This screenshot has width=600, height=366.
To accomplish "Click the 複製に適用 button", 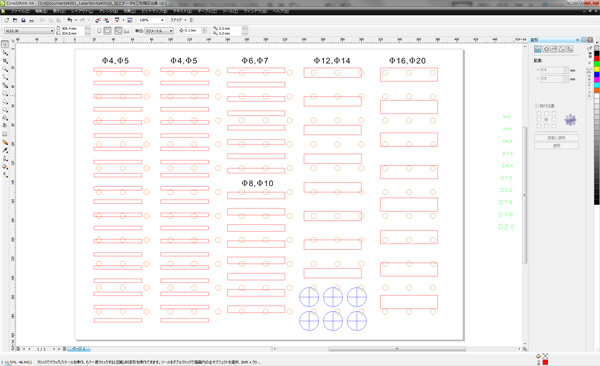I will click(556, 137).
